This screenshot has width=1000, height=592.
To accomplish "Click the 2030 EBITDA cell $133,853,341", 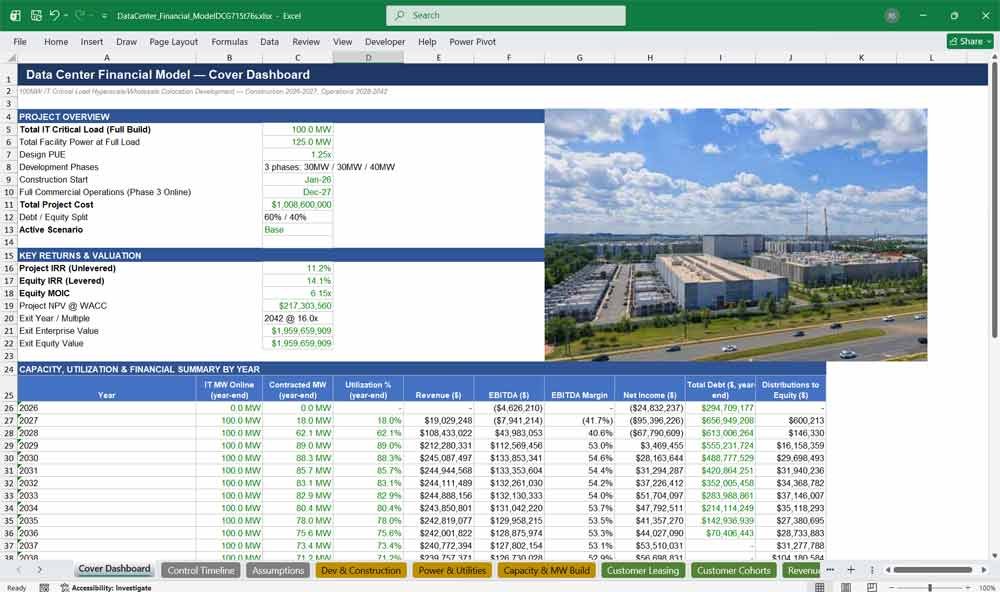I will (509, 458).
